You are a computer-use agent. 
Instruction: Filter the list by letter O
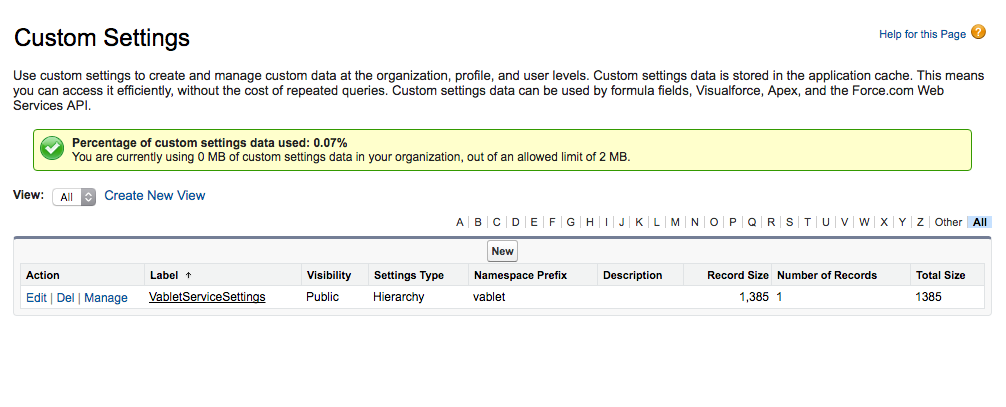click(714, 222)
